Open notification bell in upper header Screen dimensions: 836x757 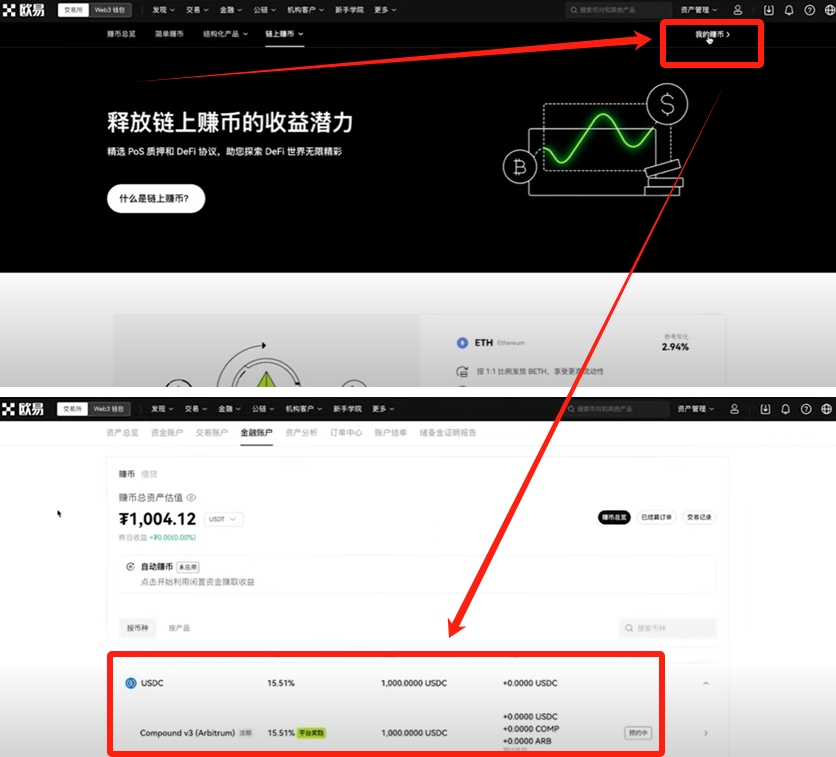click(x=789, y=10)
